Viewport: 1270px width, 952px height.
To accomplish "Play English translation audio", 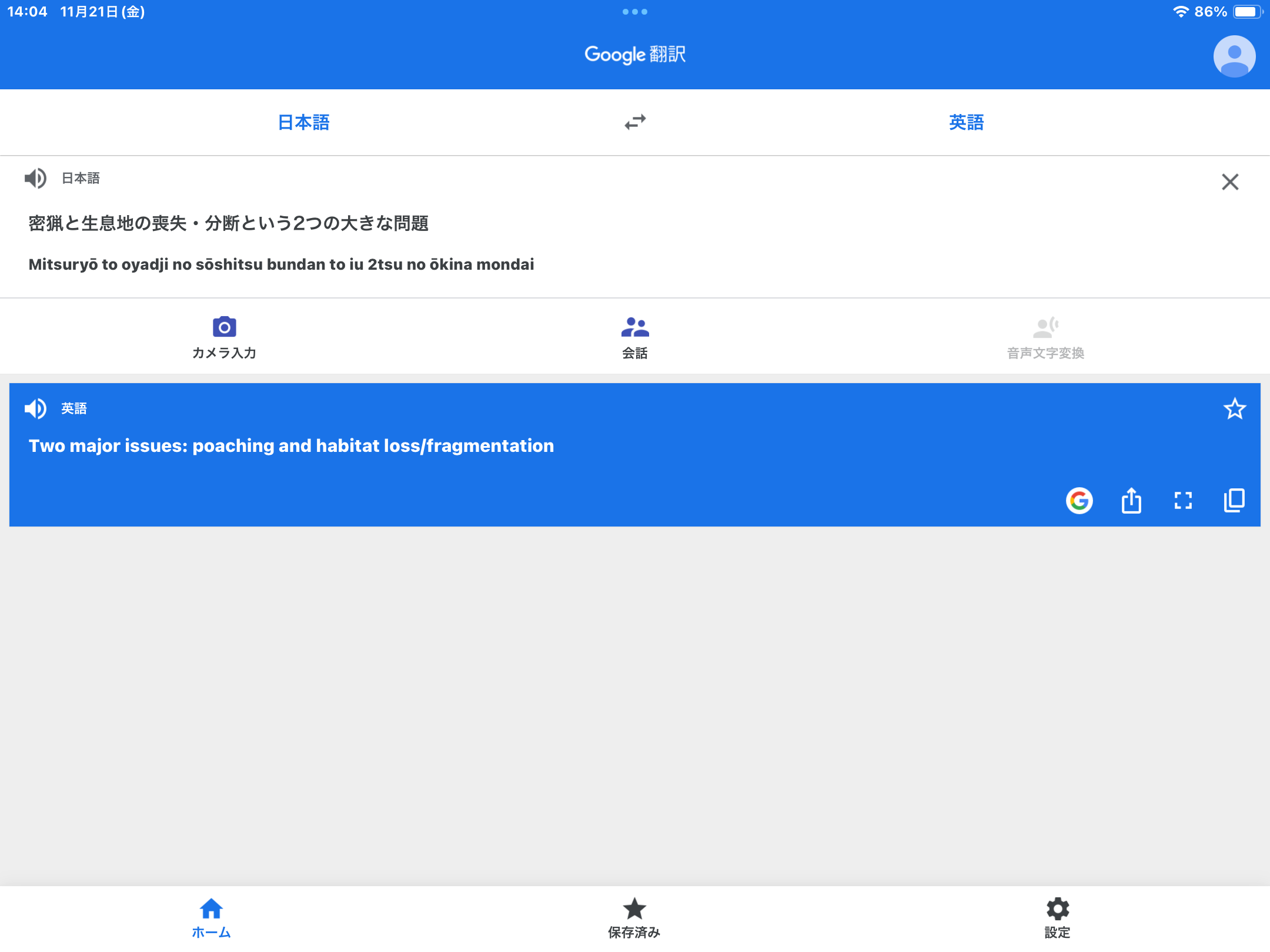I will pos(35,408).
